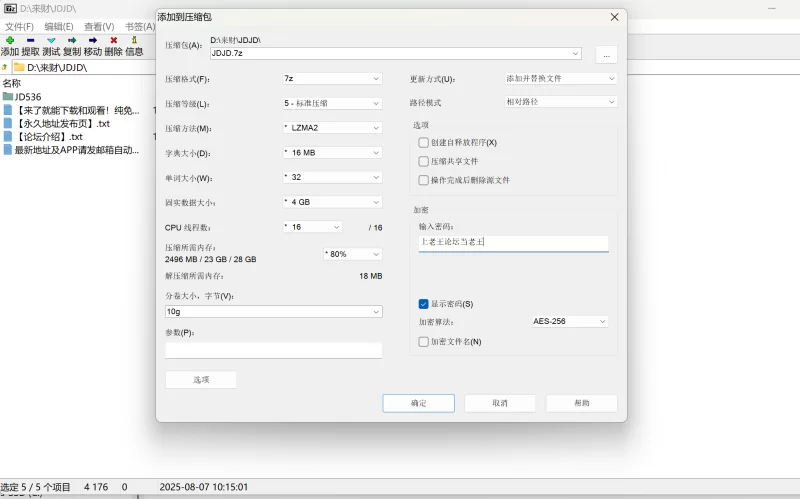Viewport: 800px width, 499px height.
Task: Open the 压缩格式 7z dropdown
Action: coord(332,79)
